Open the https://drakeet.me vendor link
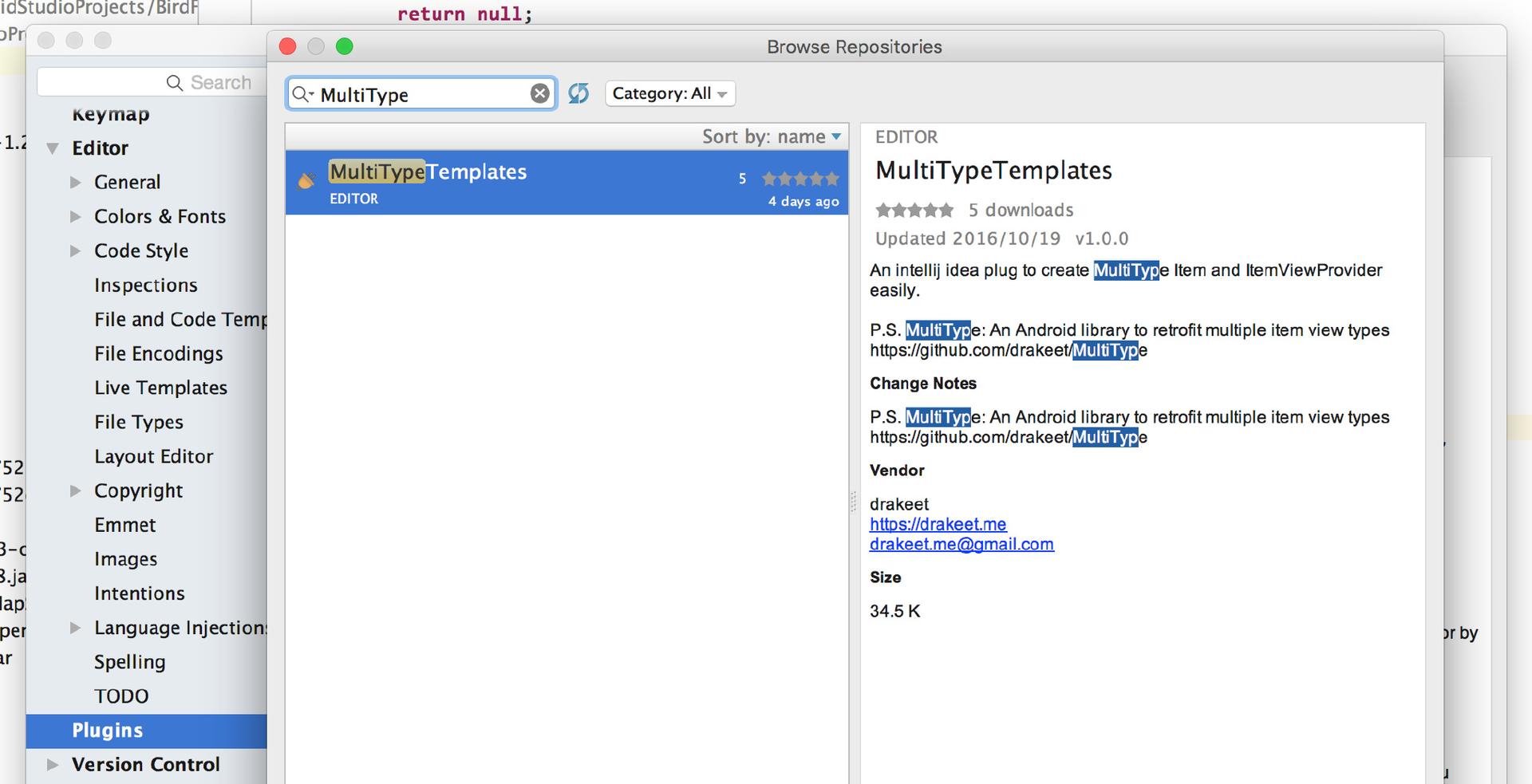 tap(938, 525)
